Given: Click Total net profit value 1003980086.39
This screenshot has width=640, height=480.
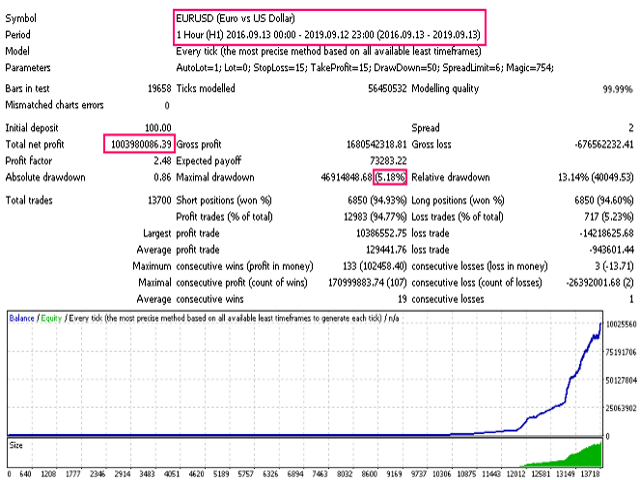Looking at the screenshot, I should (141, 144).
